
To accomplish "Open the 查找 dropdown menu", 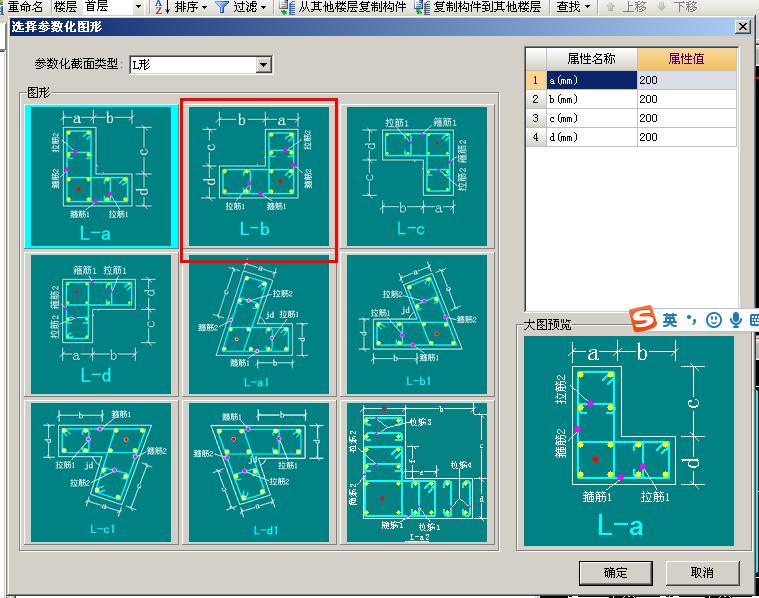I will [x=574, y=7].
